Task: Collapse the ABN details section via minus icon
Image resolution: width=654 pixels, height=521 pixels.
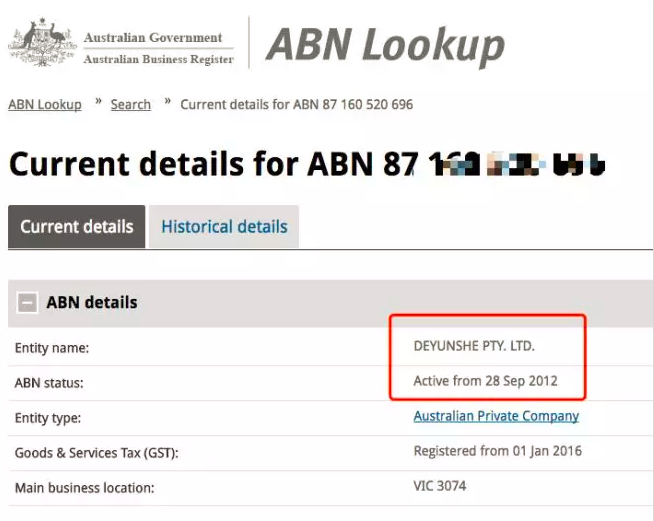Action: point(27,302)
